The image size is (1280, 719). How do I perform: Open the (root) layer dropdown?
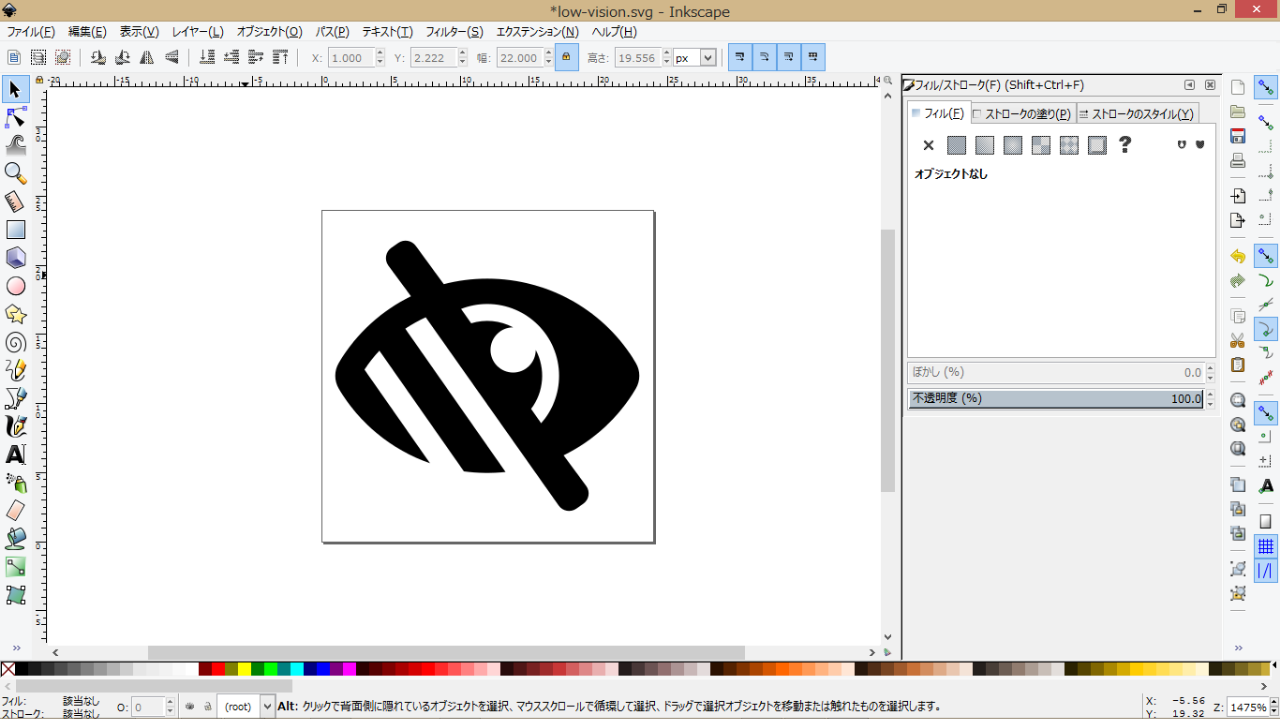pyautogui.click(x=245, y=706)
